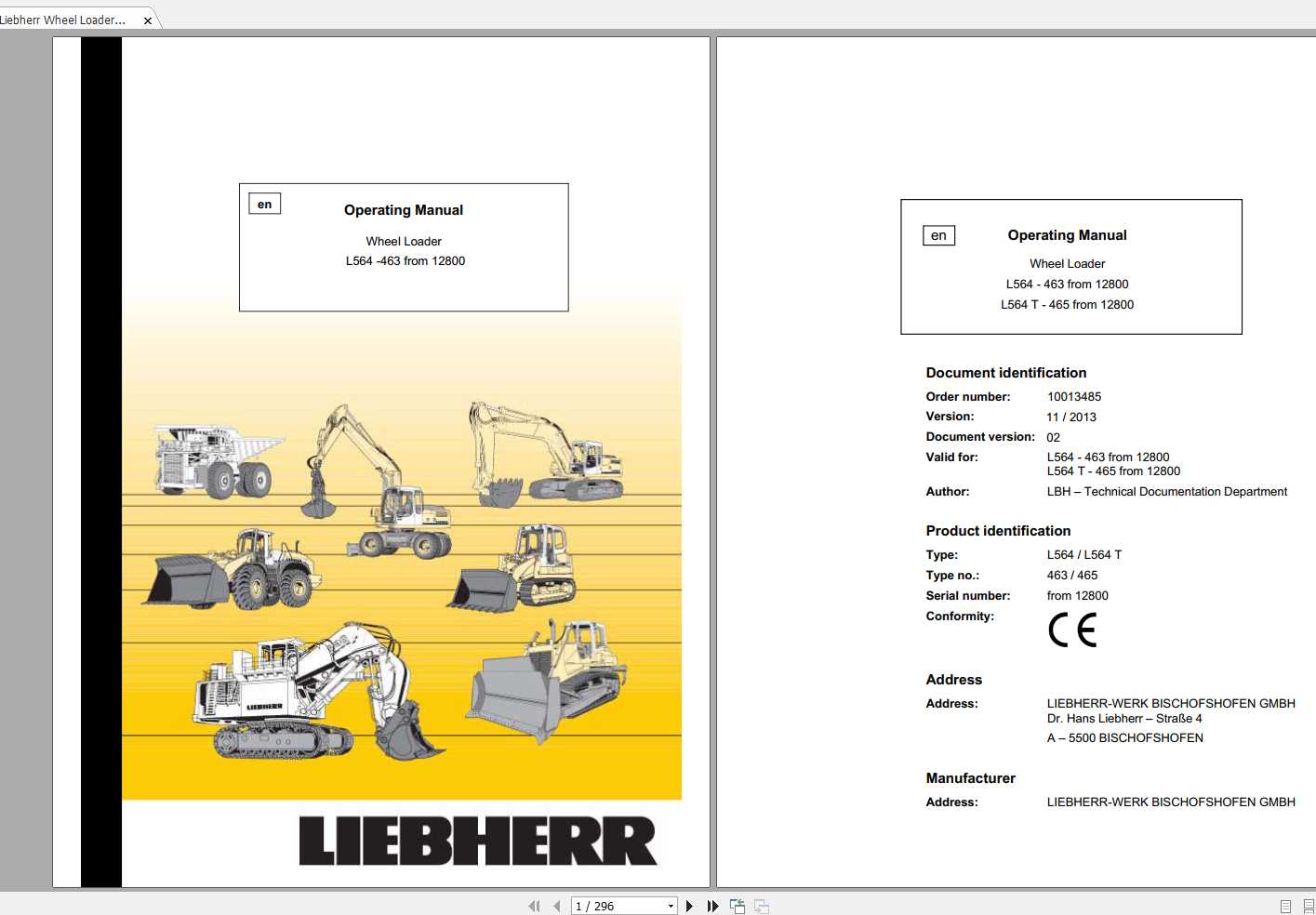
Task: Select the Liebherr Wheel Loader document tab
Action: [x=65, y=19]
